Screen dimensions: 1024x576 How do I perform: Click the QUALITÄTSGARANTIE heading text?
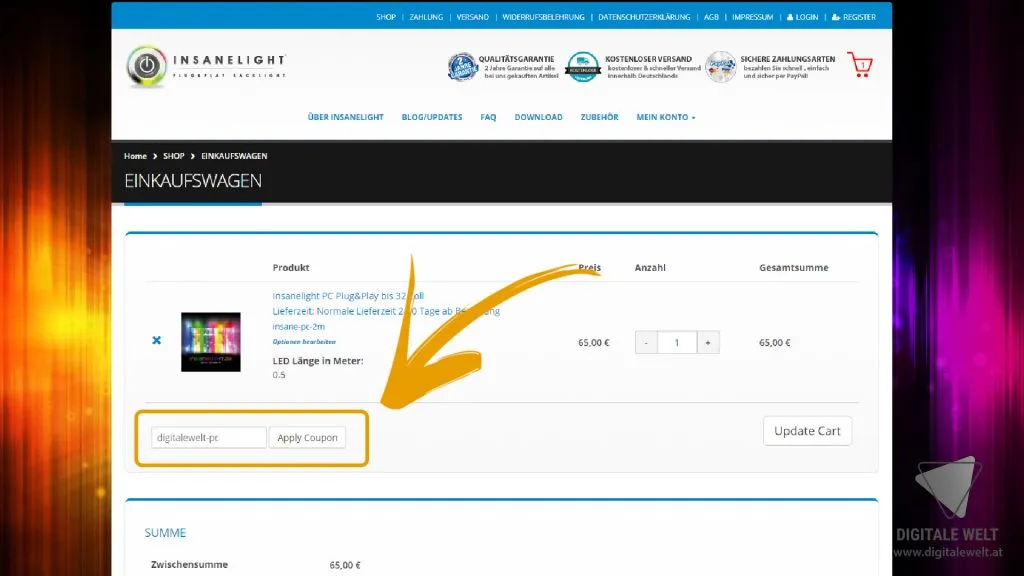click(x=516, y=59)
